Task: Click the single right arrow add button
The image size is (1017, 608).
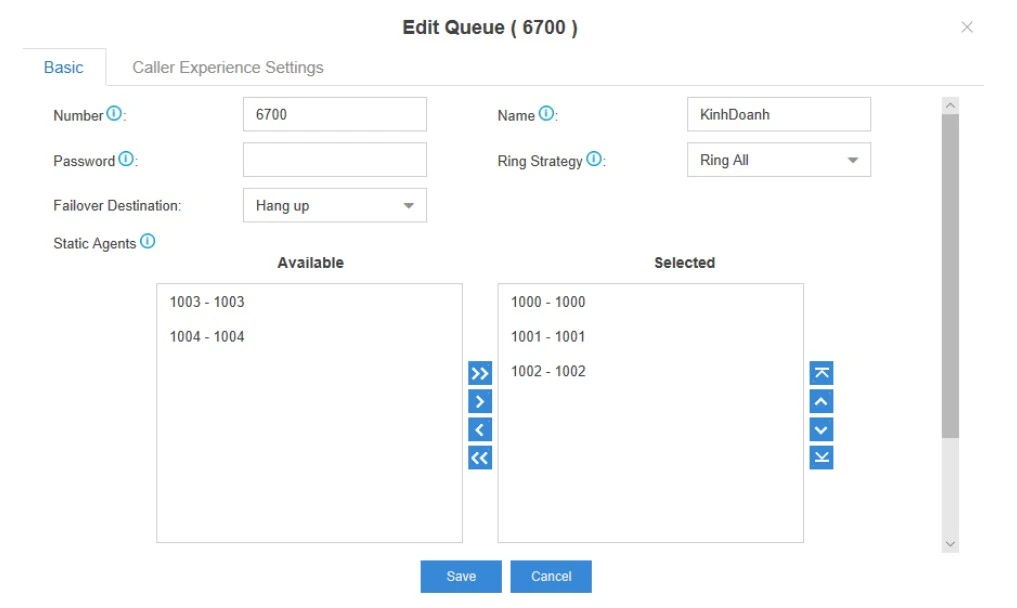Action: tap(480, 402)
